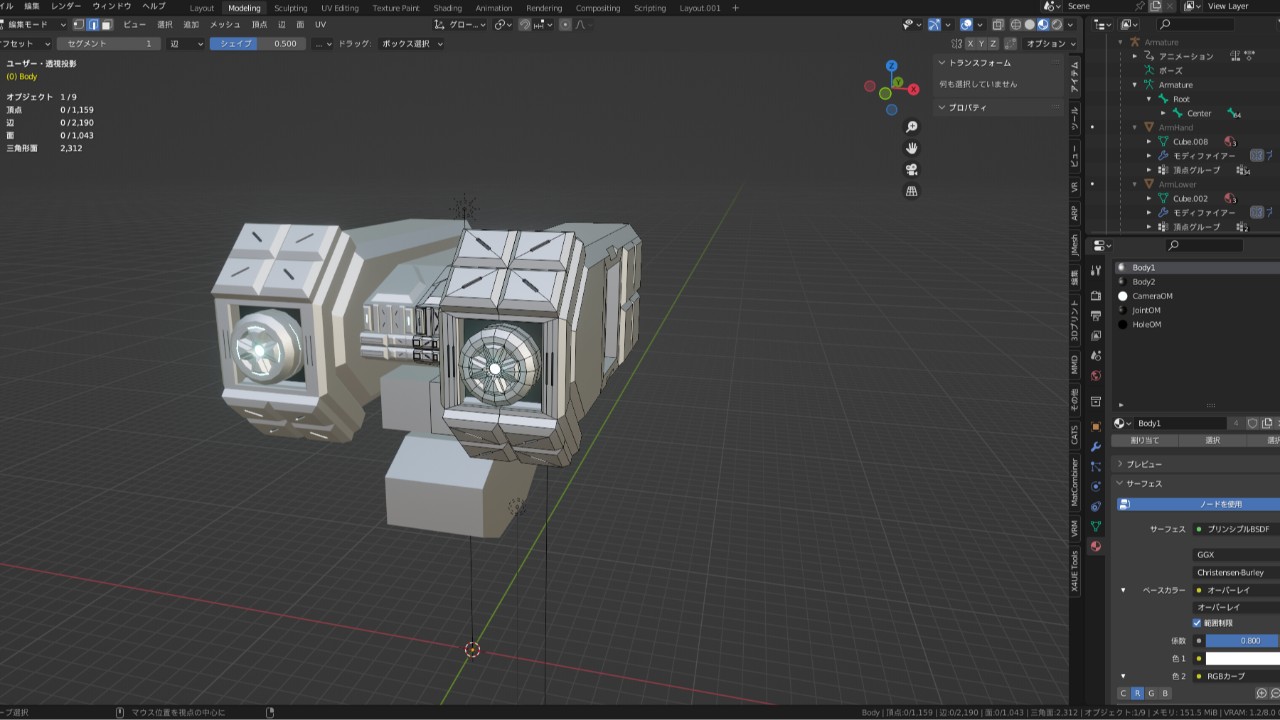
Task: Click the ノードを使用 button
Action: coord(1198,504)
